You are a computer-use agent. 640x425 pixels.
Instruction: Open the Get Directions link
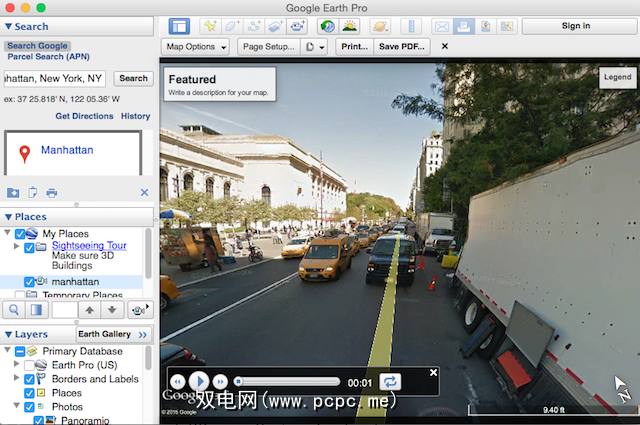(x=84, y=116)
